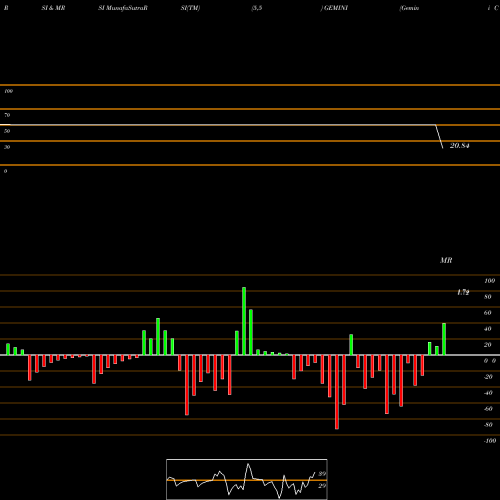
Task: Click the latest green bar at right end
Action: coord(444,339)
